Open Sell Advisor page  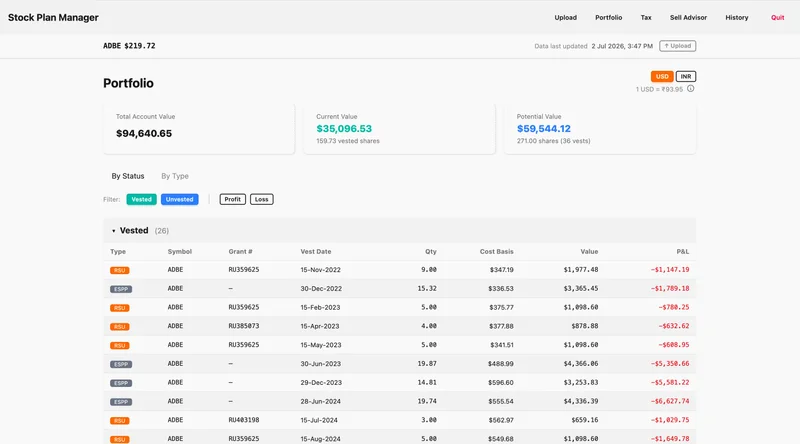[x=688, y=17]
